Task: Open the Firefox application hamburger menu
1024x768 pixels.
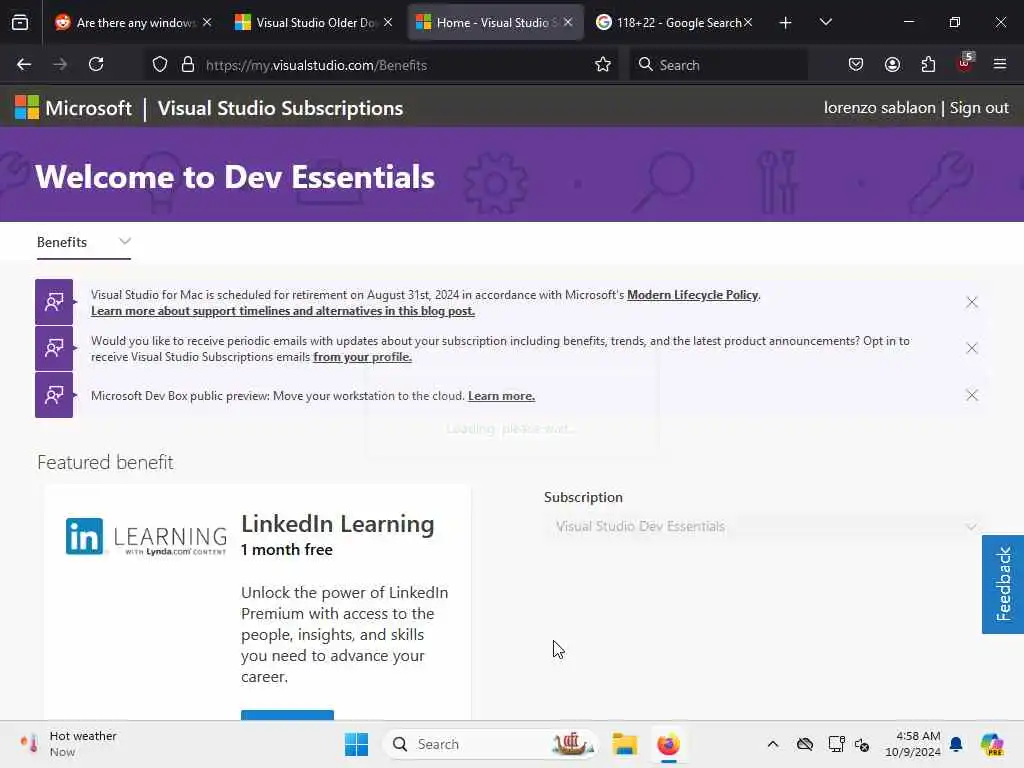Action: pyautogui.click(x=1000, y=64)
